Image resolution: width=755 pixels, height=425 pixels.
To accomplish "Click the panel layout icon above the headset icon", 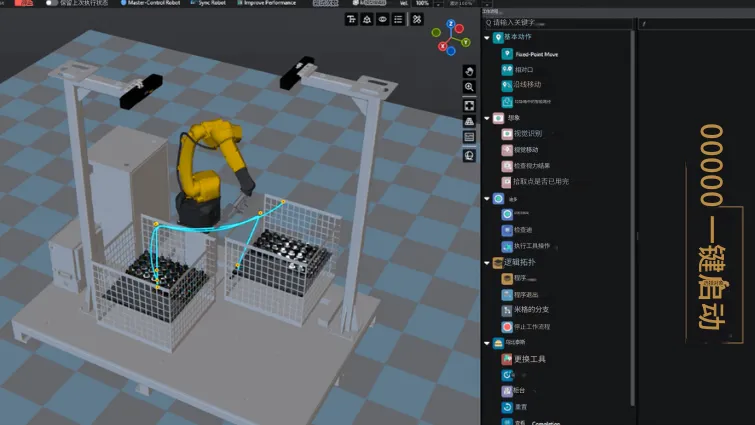I will click(x=469, y=137).
